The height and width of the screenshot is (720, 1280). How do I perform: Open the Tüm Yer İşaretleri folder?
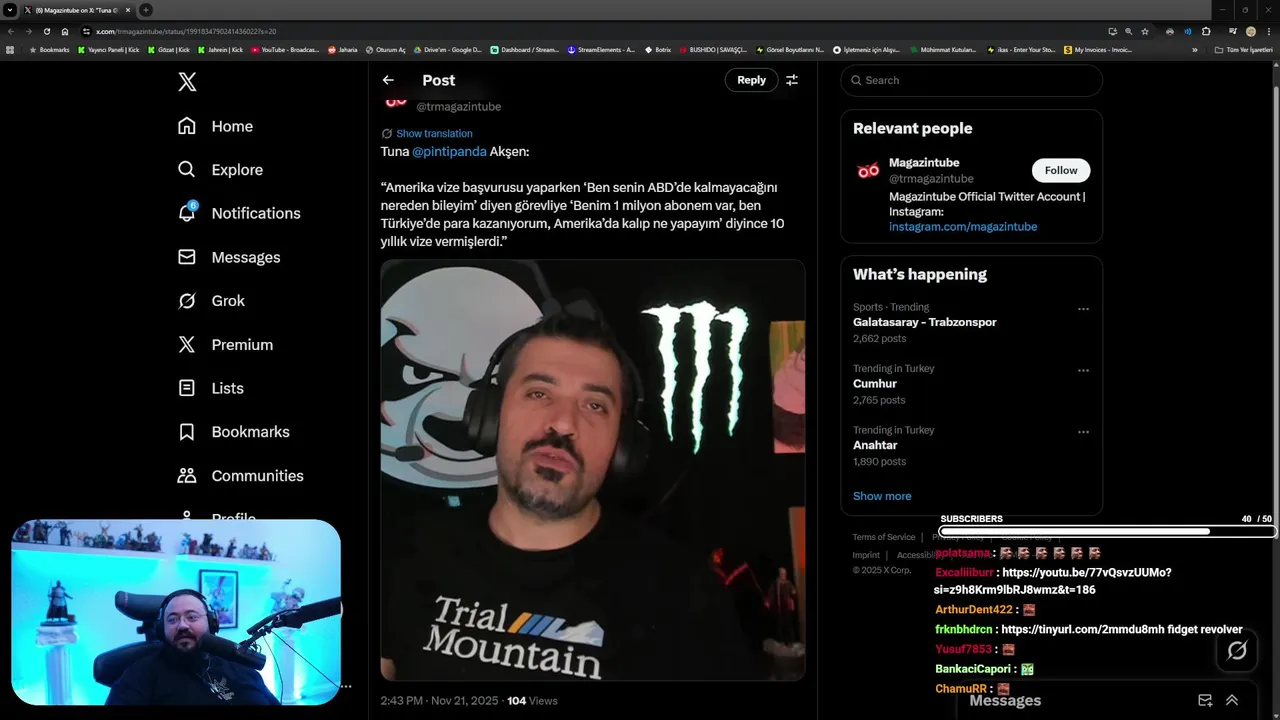1244,49
